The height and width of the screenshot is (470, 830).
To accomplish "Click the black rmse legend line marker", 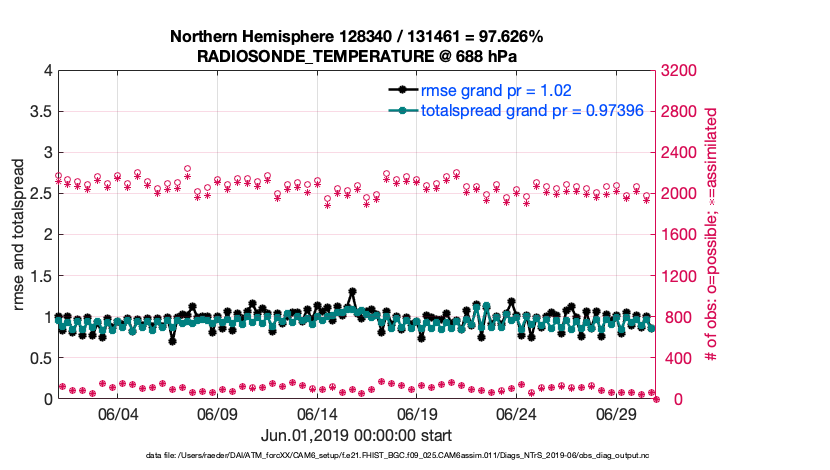I will tap(401, 90).
